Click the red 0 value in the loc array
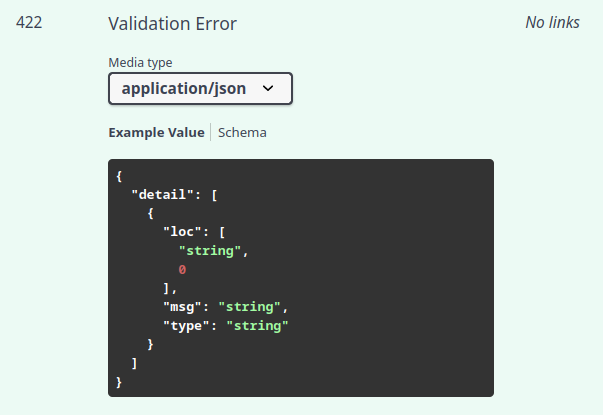The height and width of the screenshot is (415, 603). 183,270
